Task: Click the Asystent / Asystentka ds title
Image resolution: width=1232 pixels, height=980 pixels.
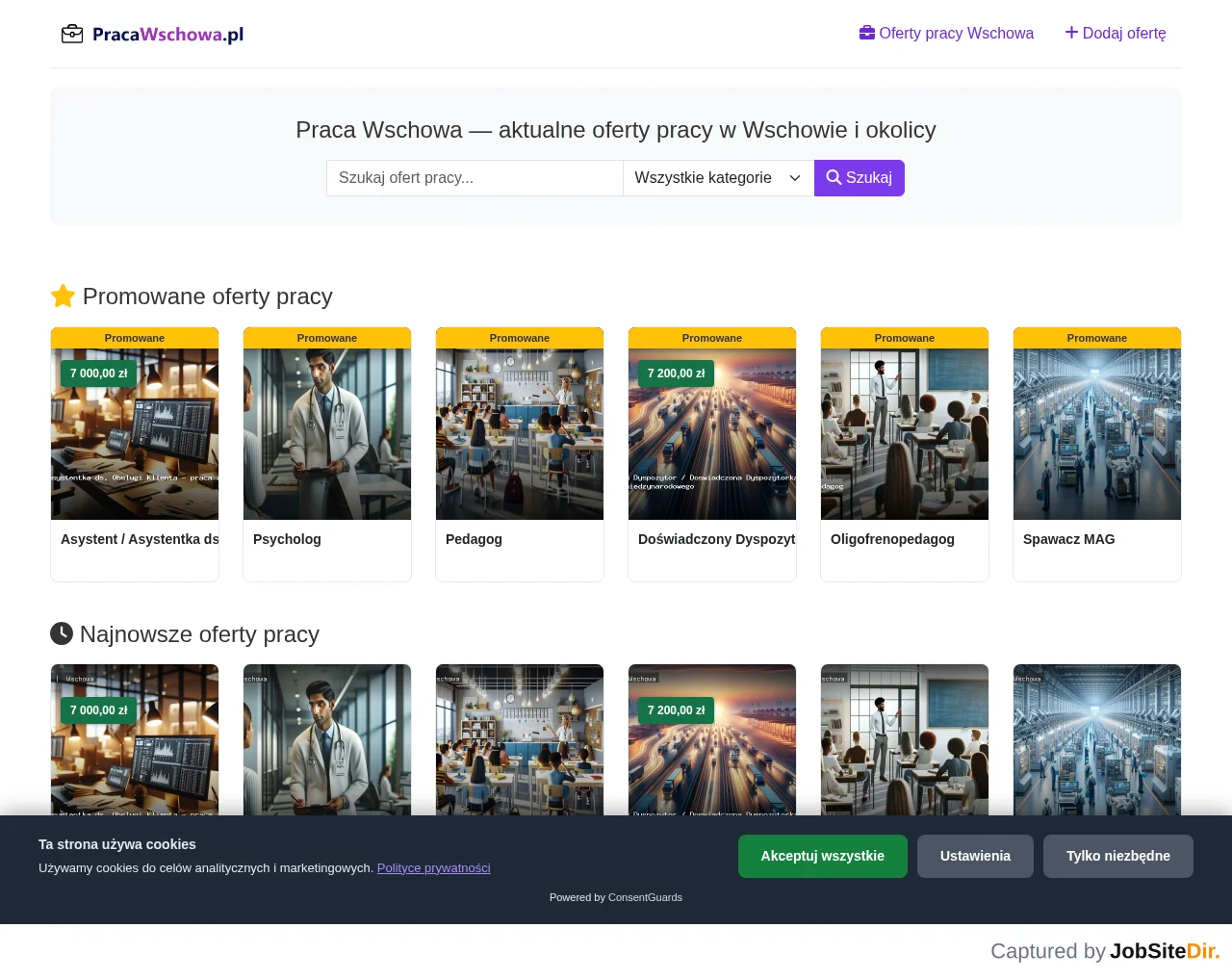Action: 140,539
